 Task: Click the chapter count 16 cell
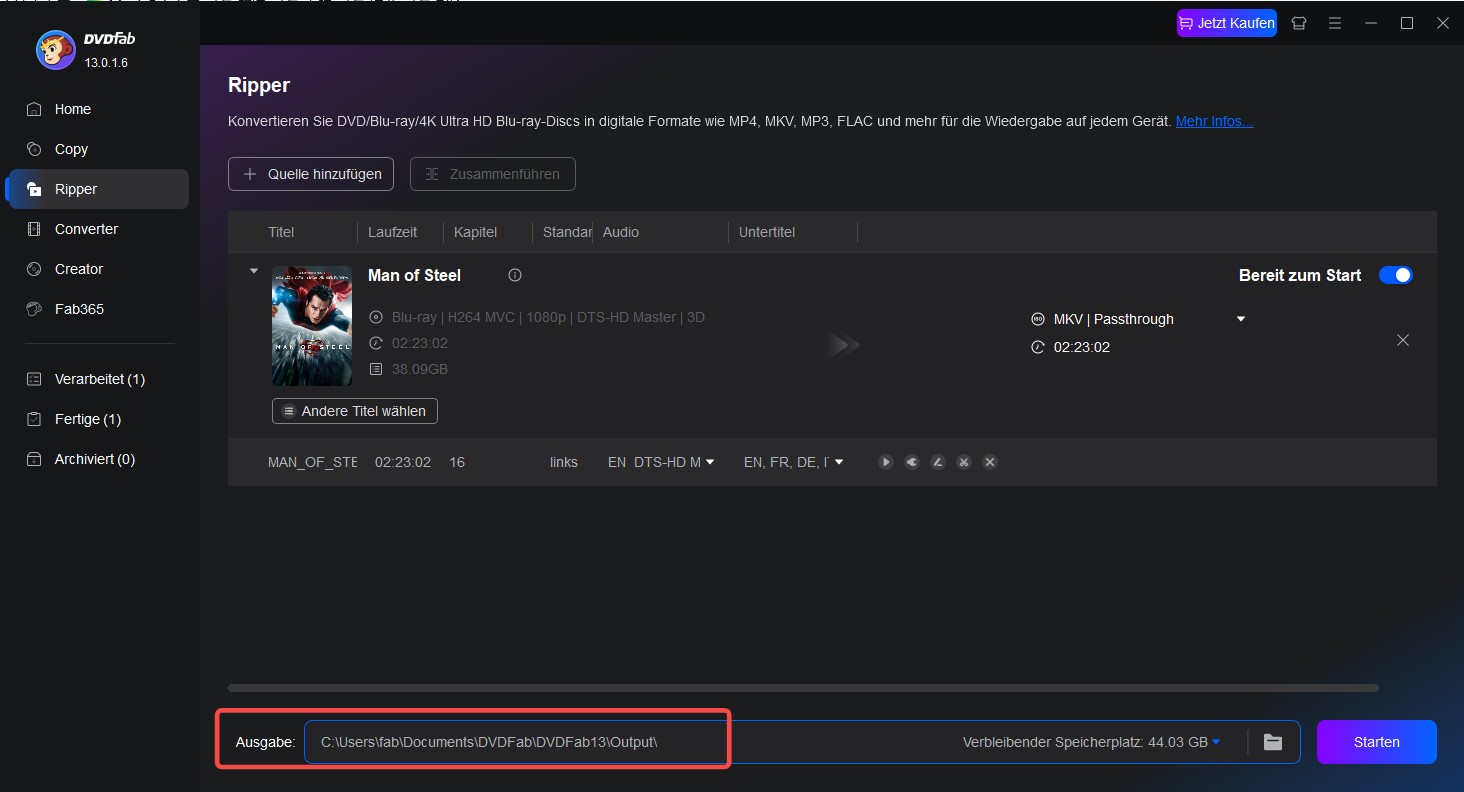[x=457, y=462]
